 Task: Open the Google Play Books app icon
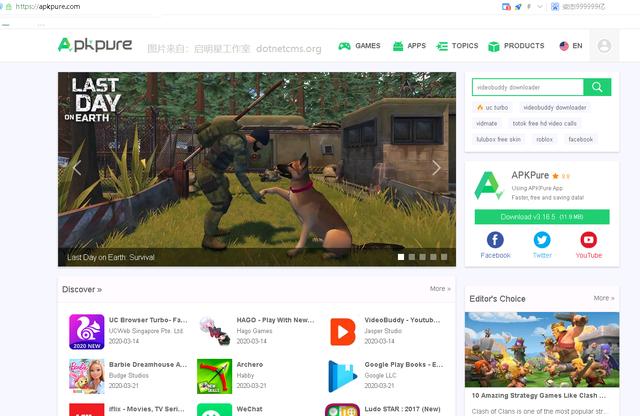point(342,376)
